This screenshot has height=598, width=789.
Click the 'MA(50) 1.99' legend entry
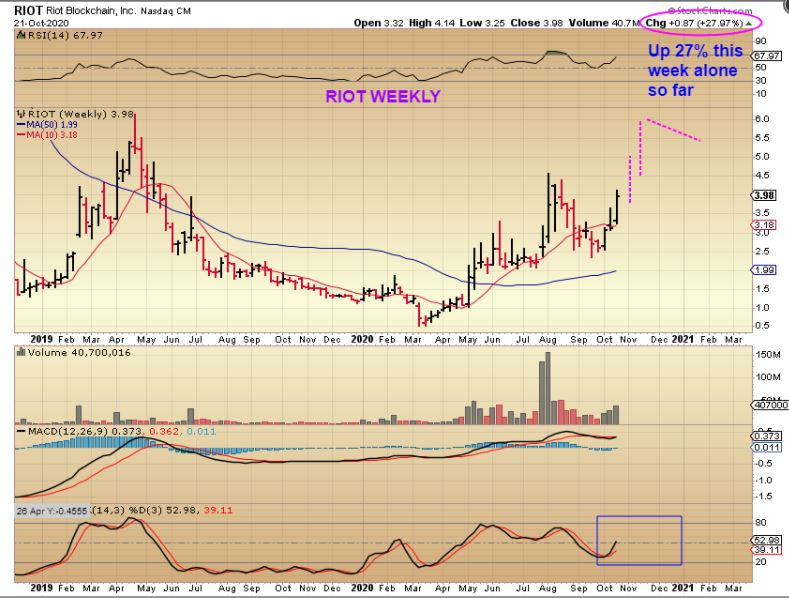tap(52, 125)
